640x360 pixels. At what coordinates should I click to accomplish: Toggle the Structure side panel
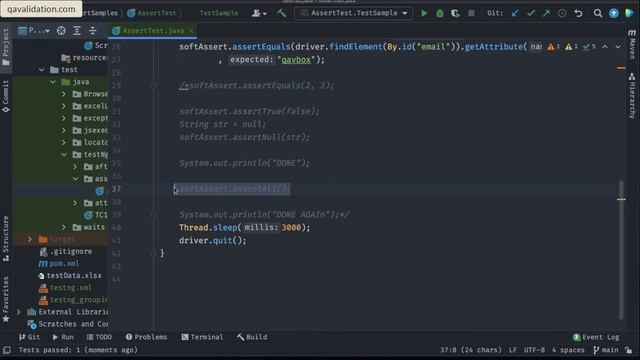(x=6, y=239)
